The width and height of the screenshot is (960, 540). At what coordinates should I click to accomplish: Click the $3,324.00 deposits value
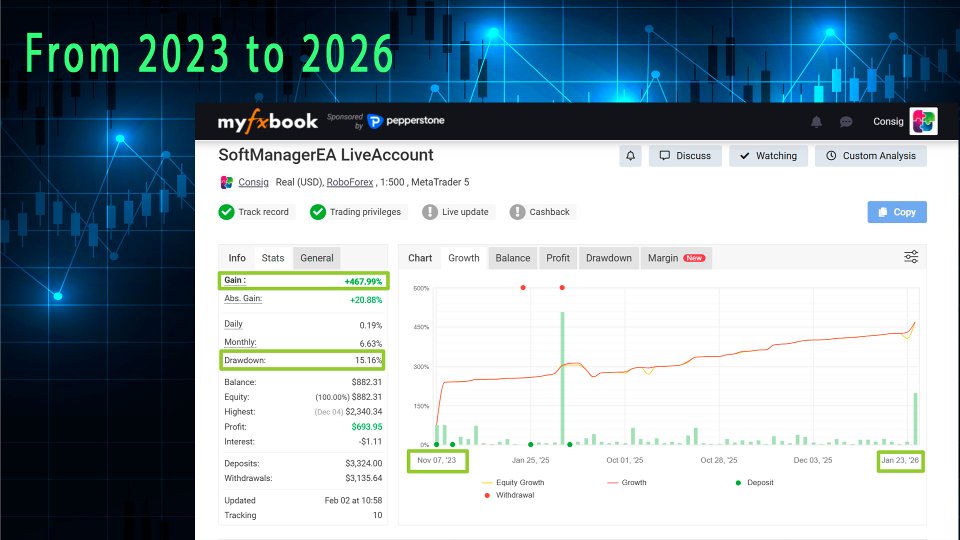click(364, 463)
